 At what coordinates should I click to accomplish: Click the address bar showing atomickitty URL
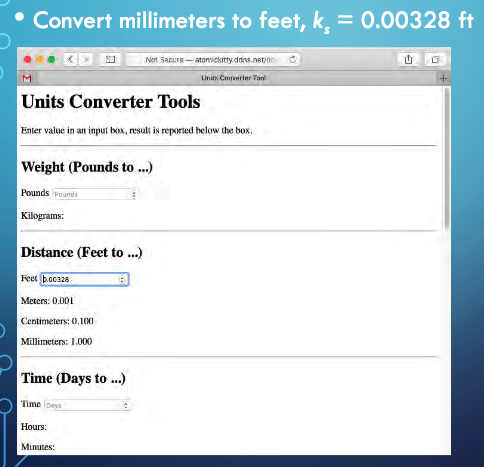[212, 59]
